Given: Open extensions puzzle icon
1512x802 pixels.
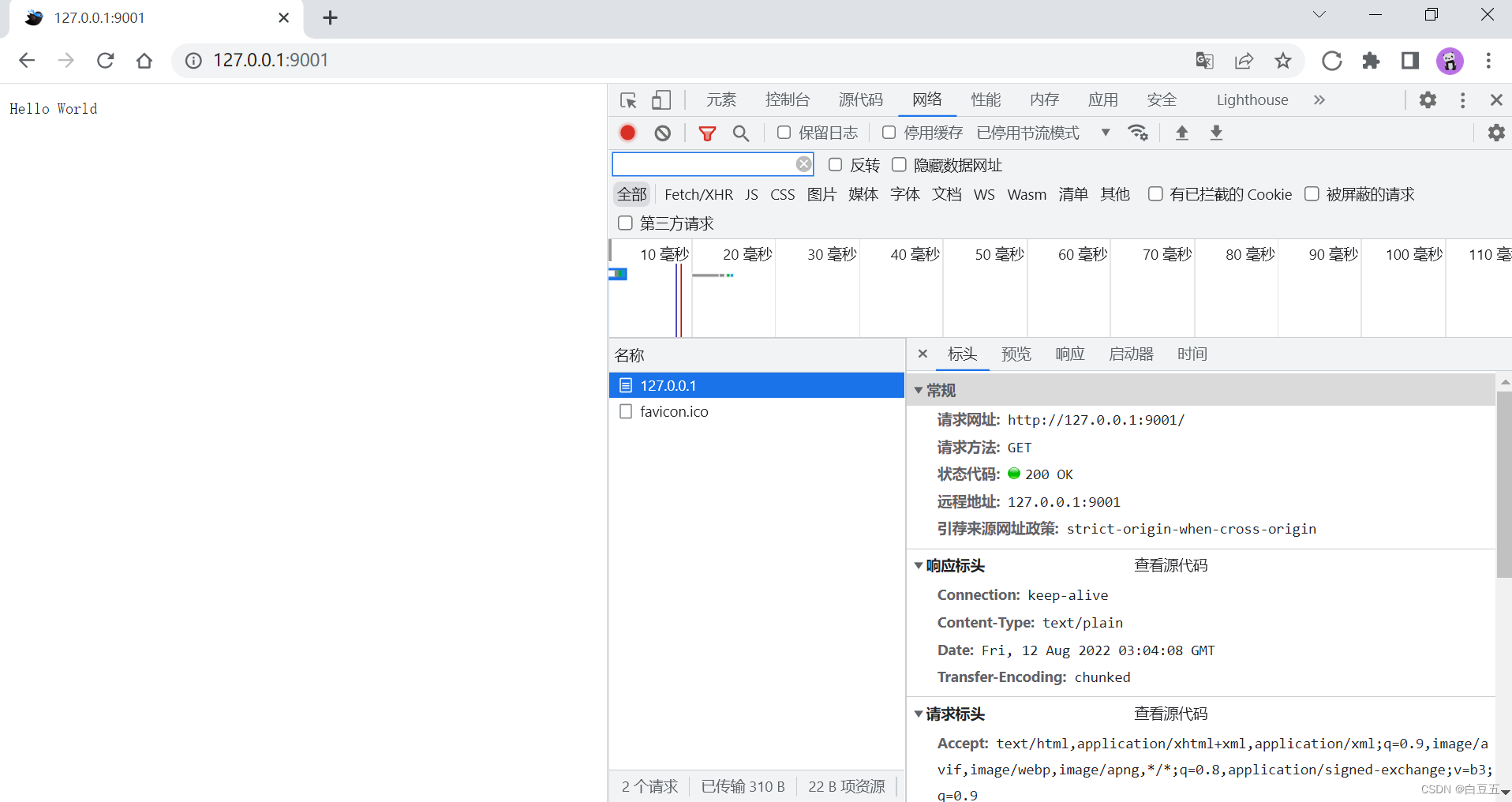Looking at the screenshot, I should [1371, 61].
